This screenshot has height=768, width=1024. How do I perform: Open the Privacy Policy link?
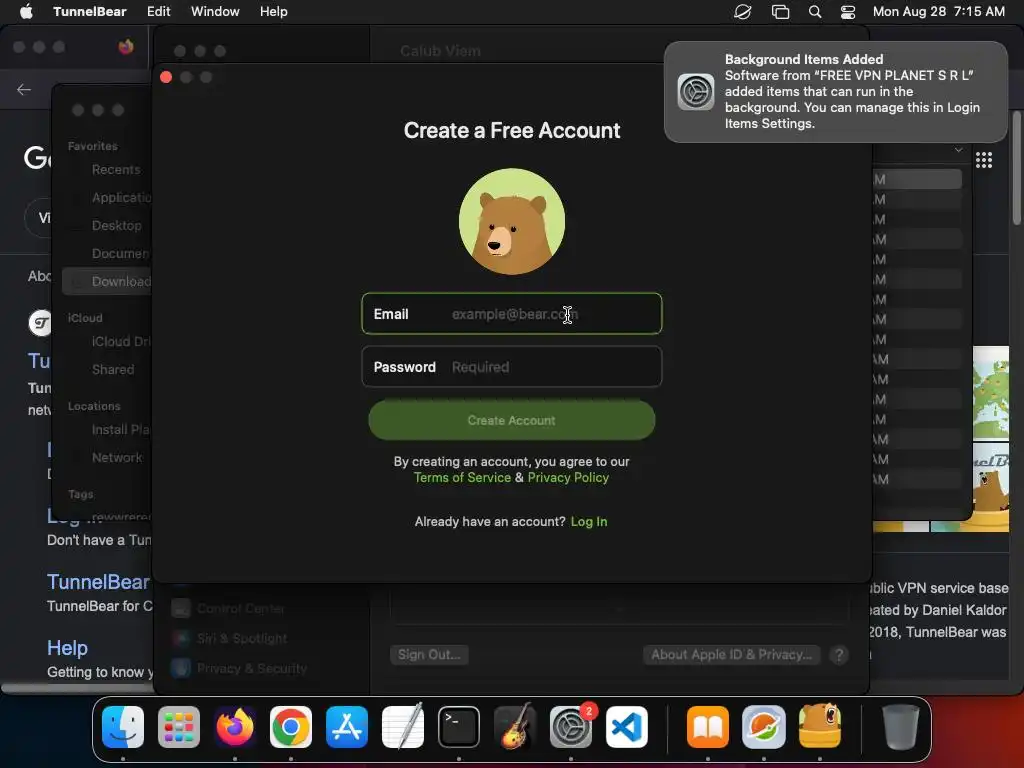point(568,477)
